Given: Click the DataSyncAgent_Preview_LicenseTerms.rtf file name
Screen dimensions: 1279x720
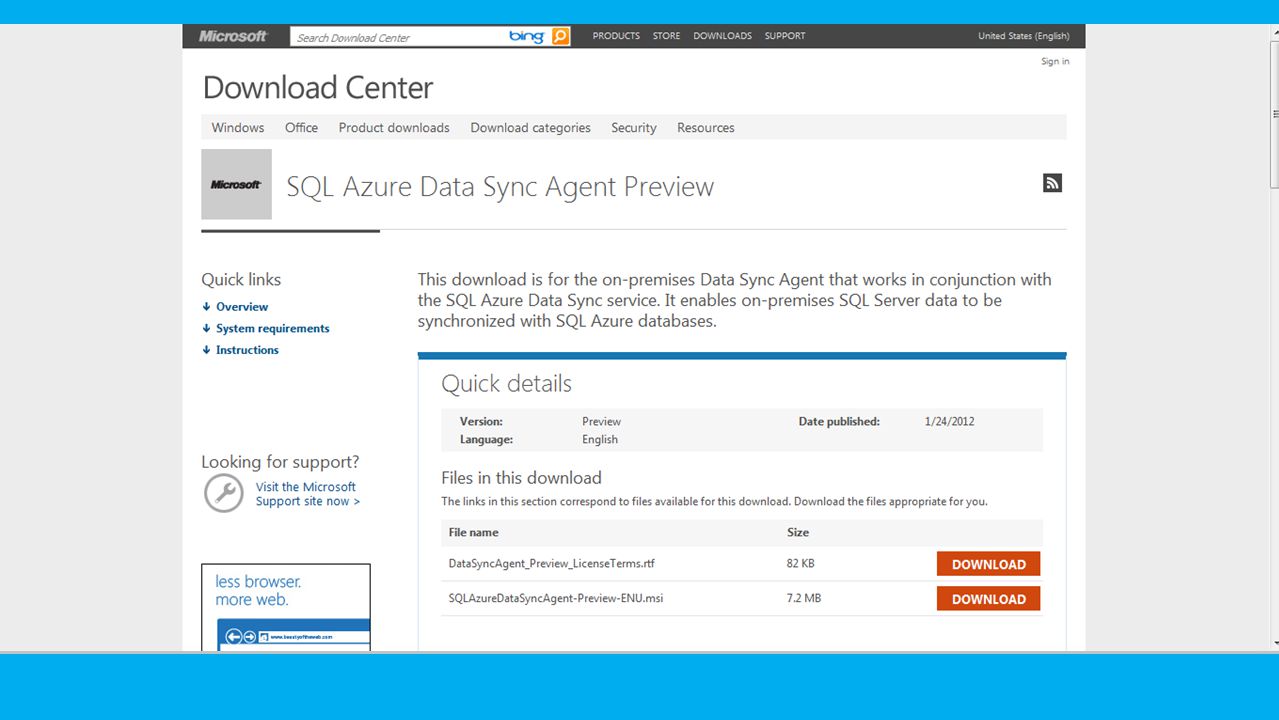Looking at the screenshot, I should 552,564.
